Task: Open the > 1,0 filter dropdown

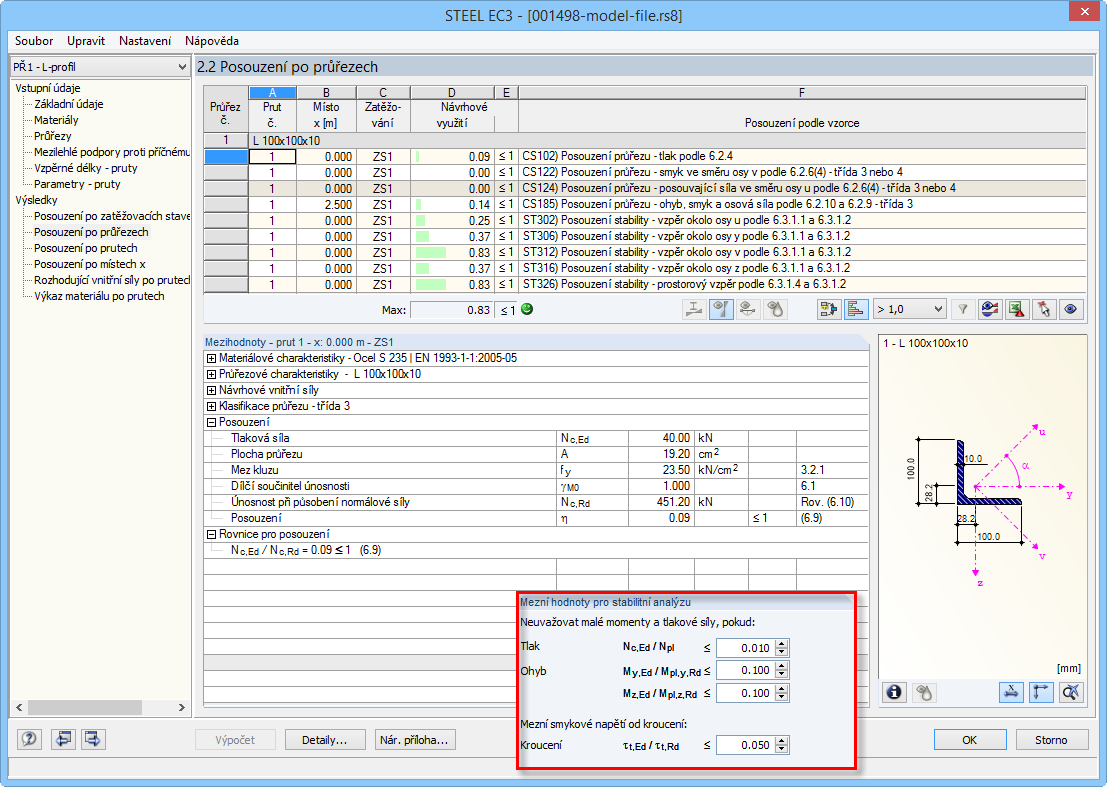Action: [x=909, y=309]
